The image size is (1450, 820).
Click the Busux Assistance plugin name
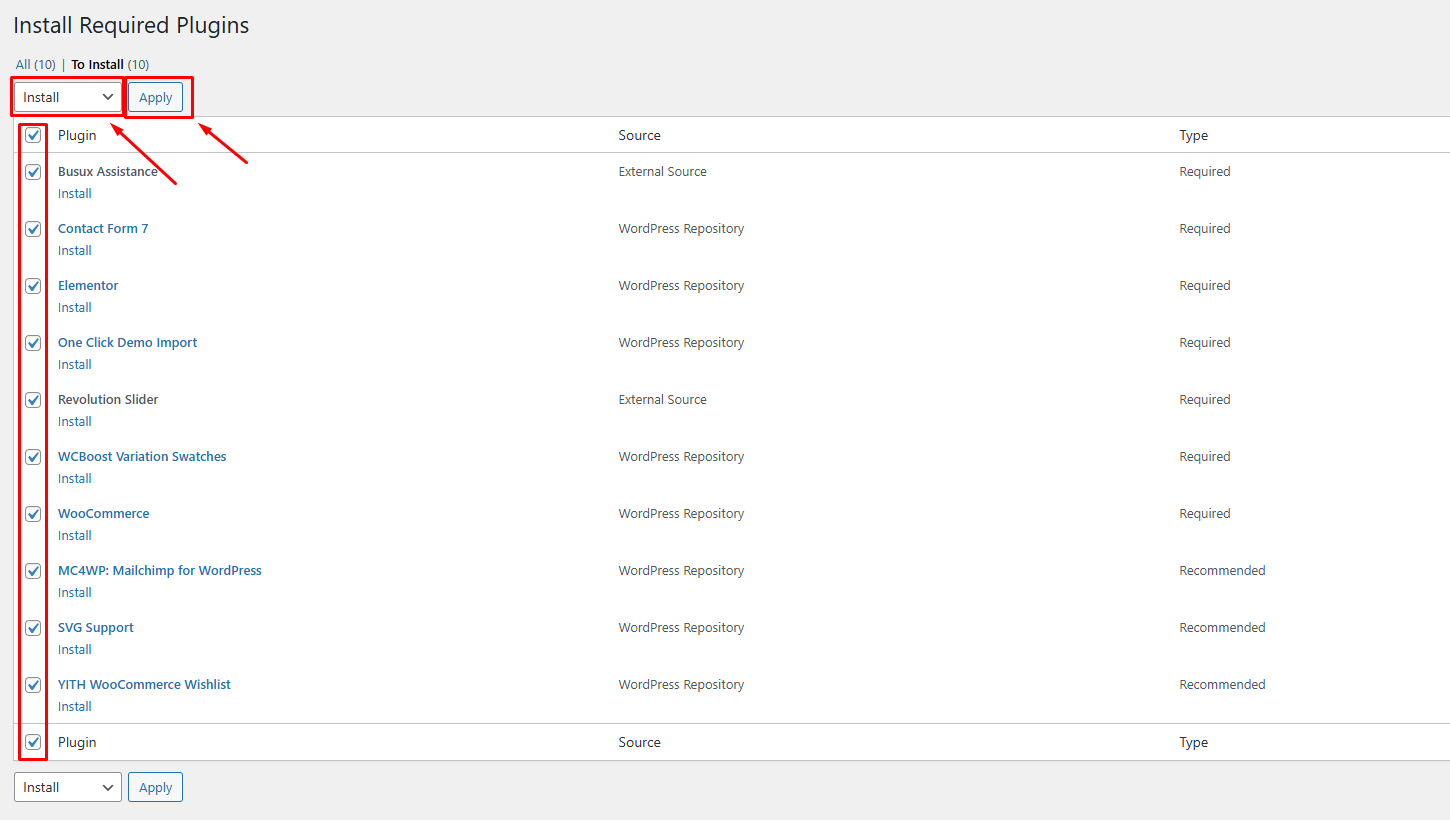point(108,172)
